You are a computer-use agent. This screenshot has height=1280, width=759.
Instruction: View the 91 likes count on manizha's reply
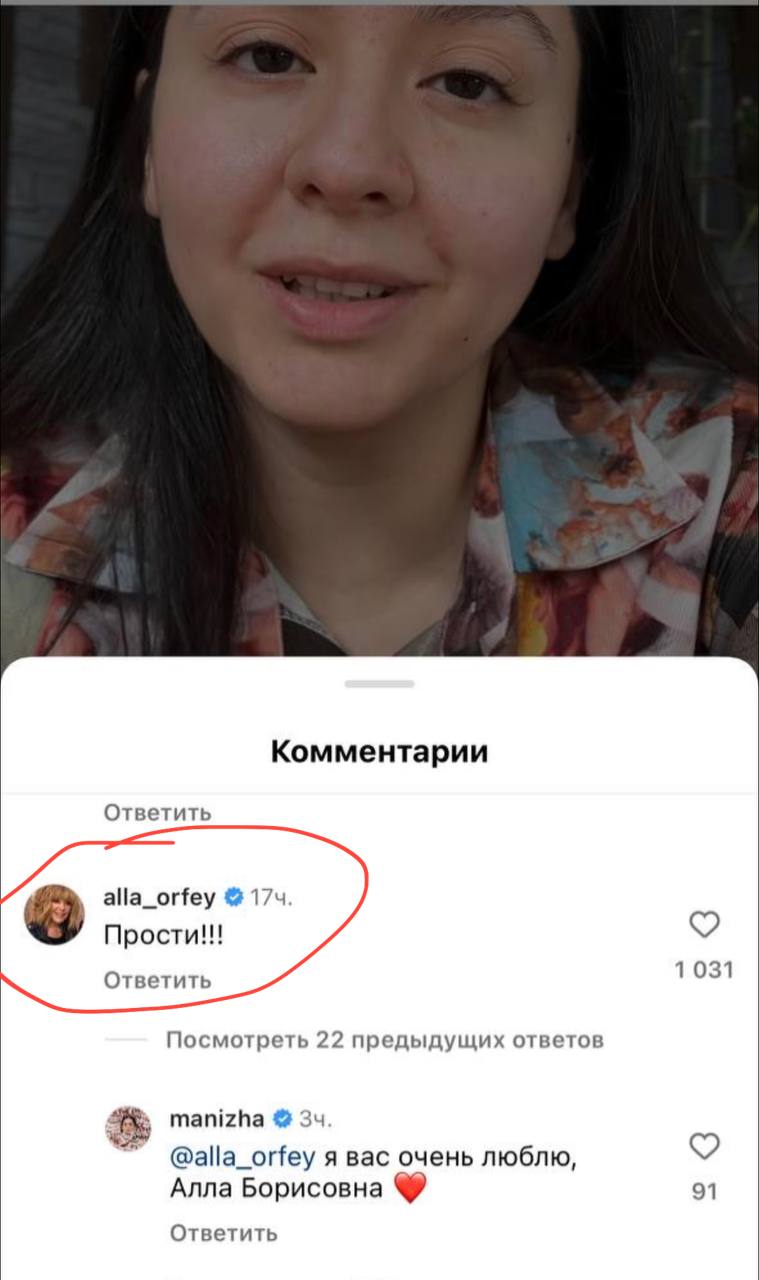(x=705, y=1192)
